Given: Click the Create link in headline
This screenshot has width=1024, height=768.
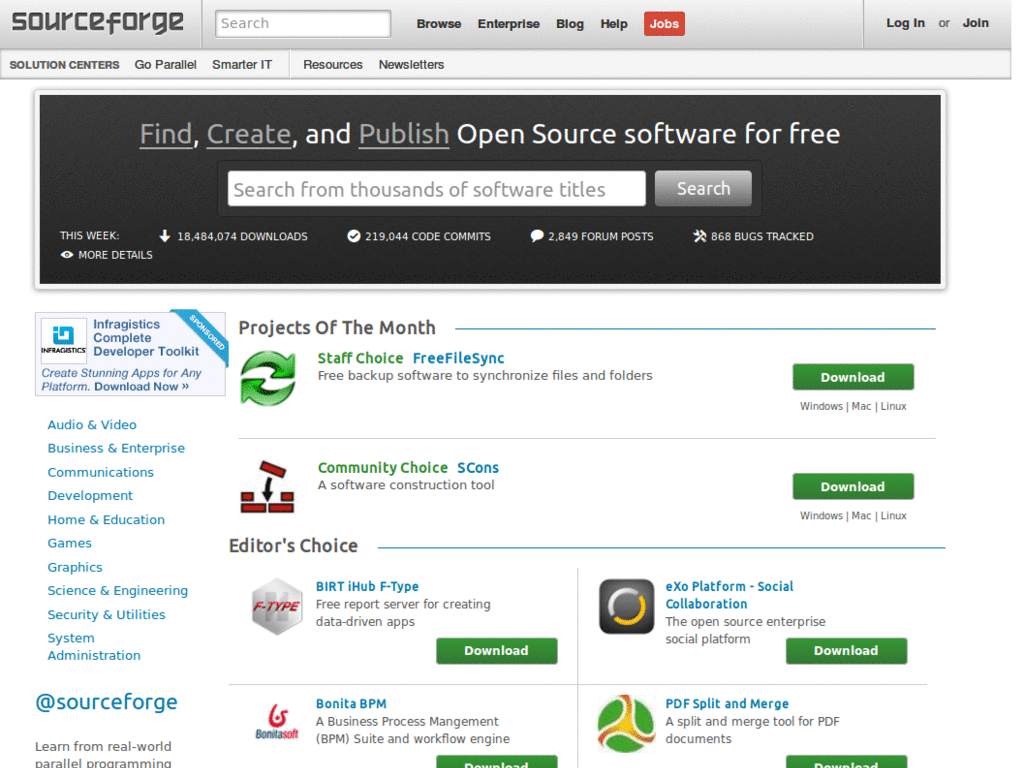Looking at the screenshot, I should 249,135.
